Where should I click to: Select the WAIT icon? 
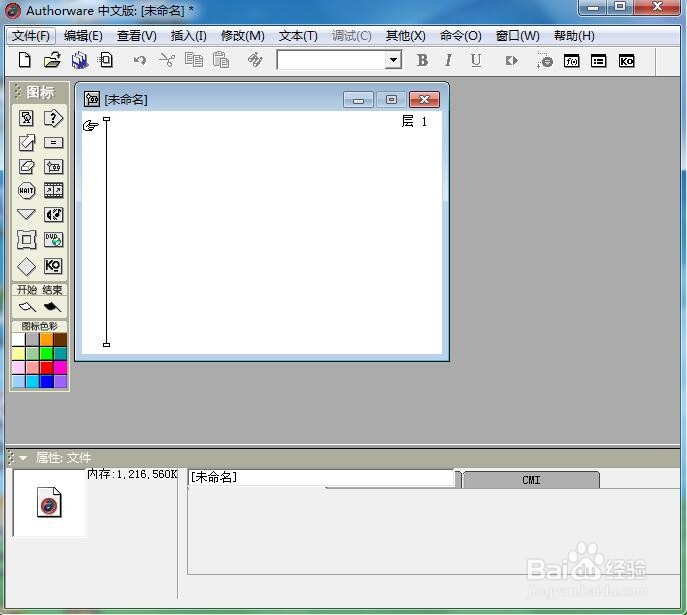pyautogui.click(x=26, y=191)
